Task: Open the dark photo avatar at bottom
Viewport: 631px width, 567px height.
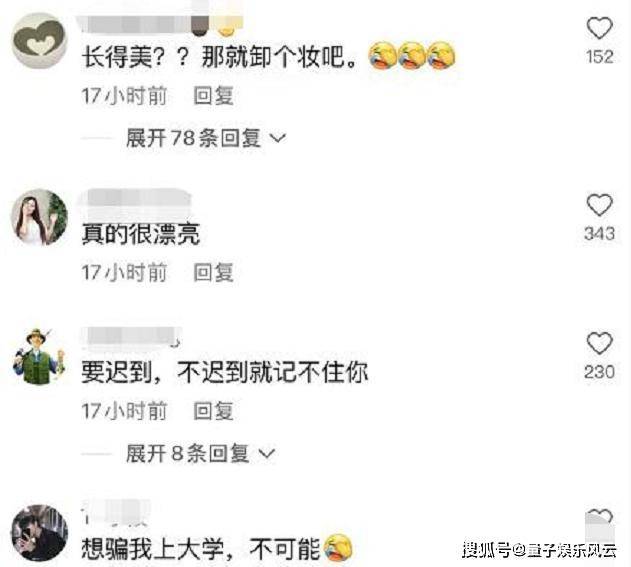Action: pos(39,533)
